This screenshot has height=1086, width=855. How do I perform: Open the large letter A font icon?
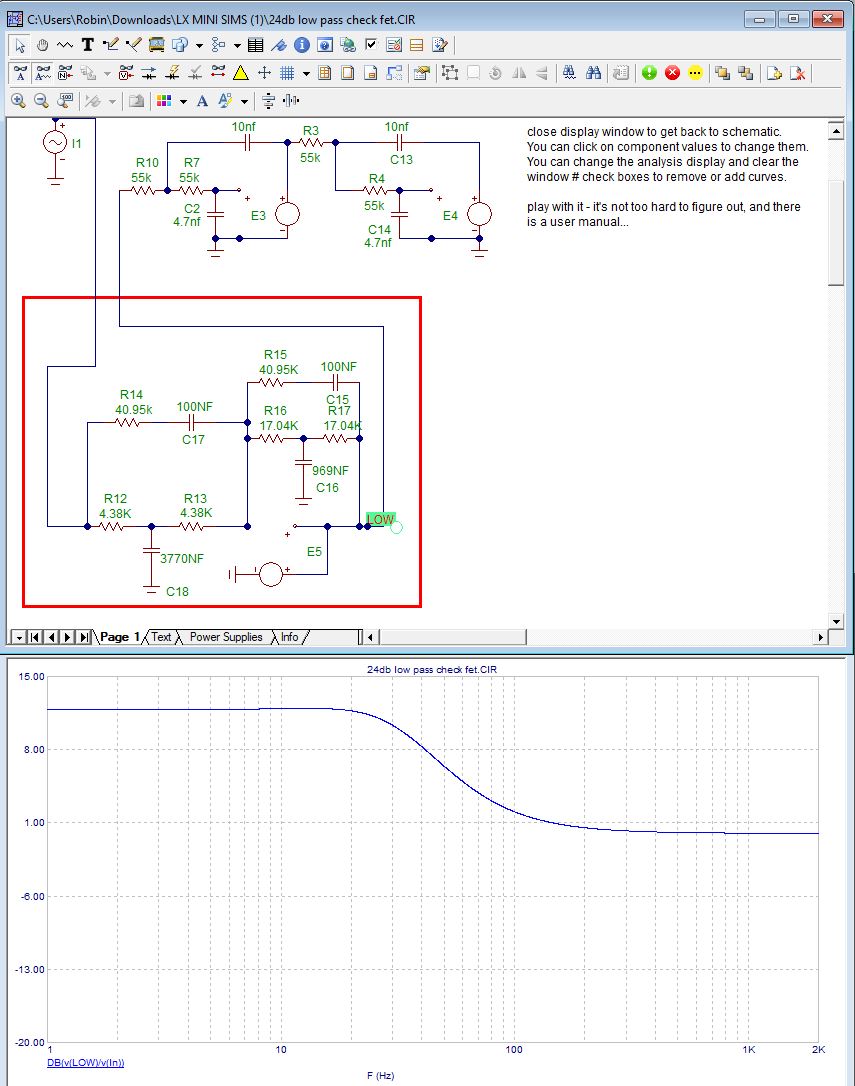pos(202,101)
